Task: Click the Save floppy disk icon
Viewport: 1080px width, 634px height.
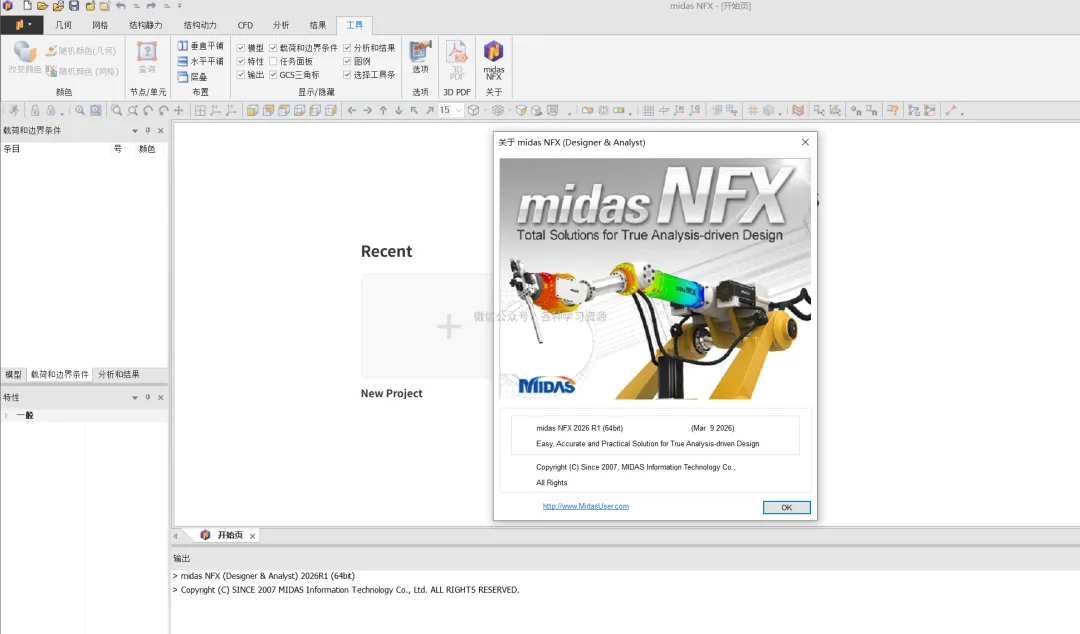Action: pyautogui.click(x=74, y=6)
